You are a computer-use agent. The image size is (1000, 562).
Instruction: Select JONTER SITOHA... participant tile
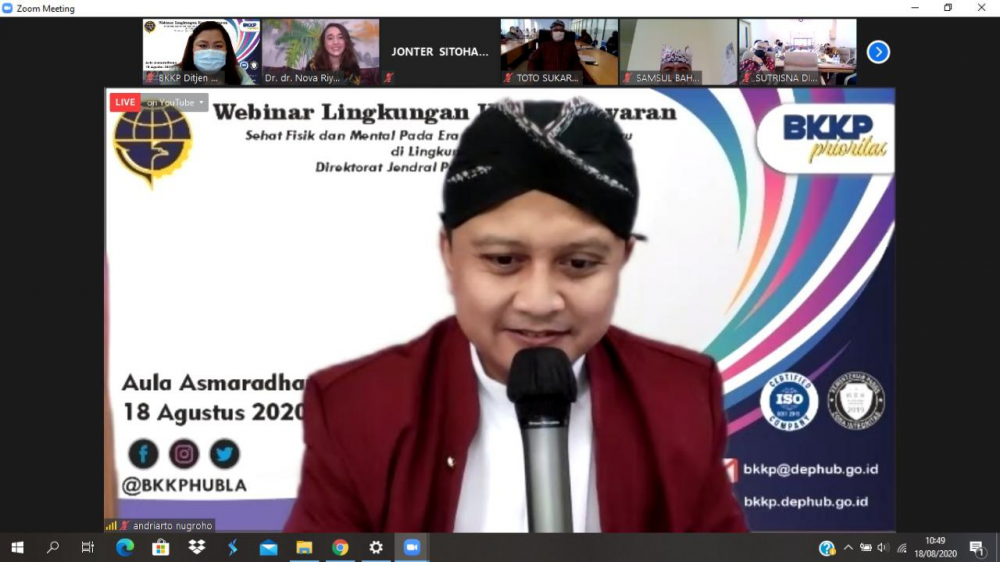click(x=440, y=52)
